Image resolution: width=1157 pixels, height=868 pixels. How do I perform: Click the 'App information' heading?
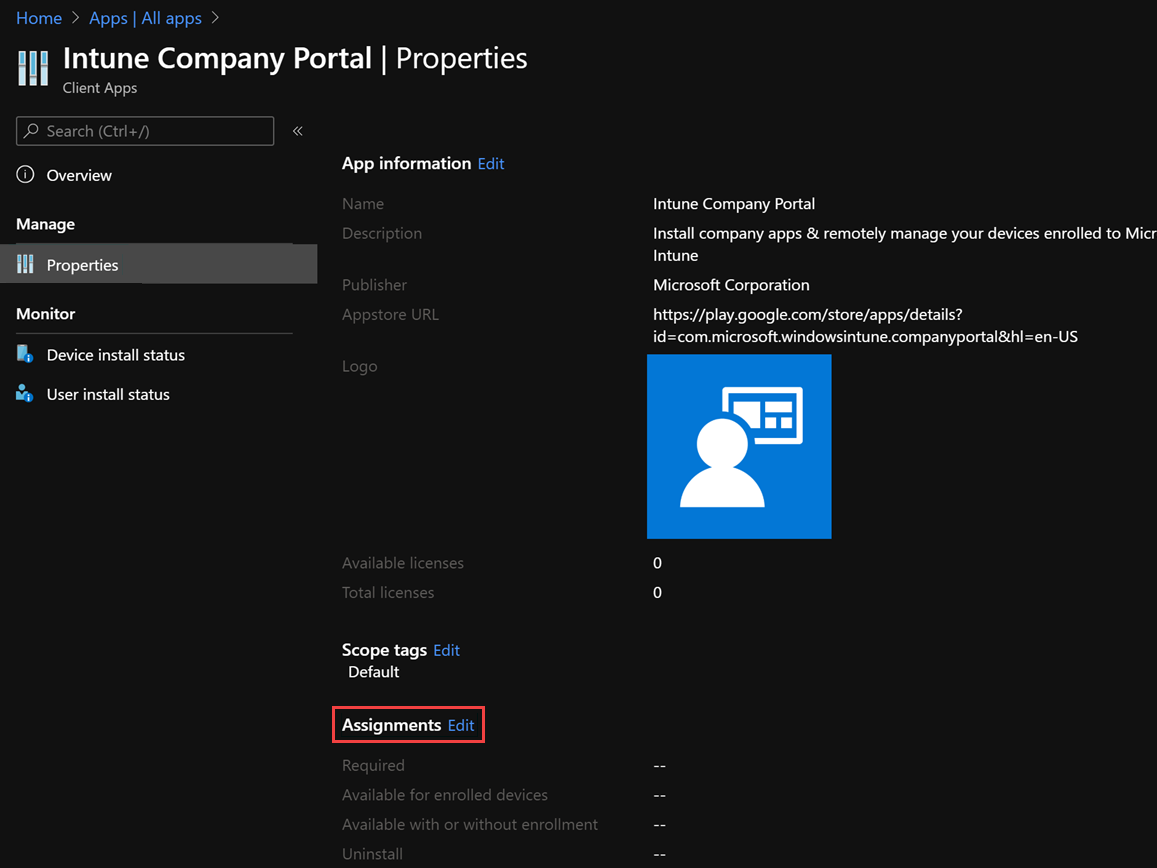click(x=407, y=164)
